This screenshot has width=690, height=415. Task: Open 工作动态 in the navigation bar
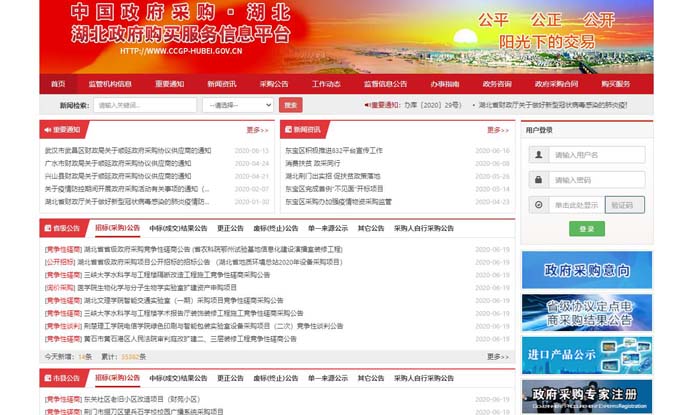(326, 84)
